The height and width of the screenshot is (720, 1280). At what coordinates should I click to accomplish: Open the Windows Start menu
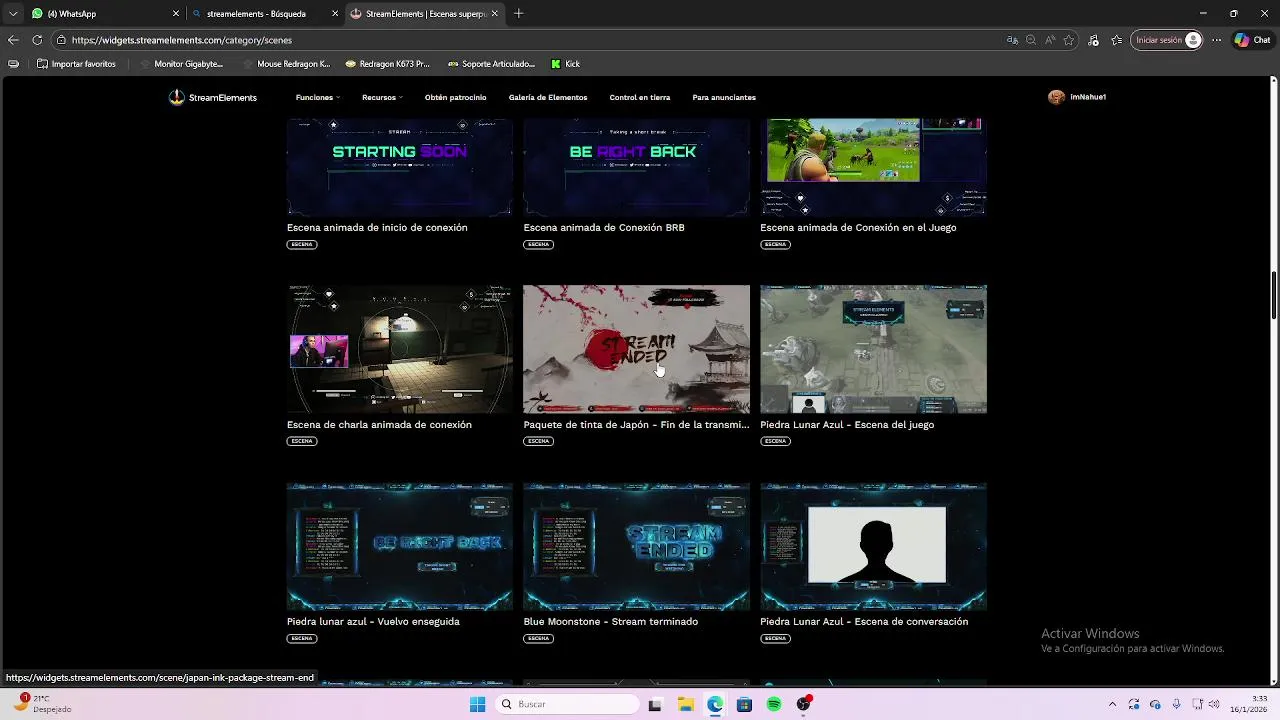tap(477, 704)
